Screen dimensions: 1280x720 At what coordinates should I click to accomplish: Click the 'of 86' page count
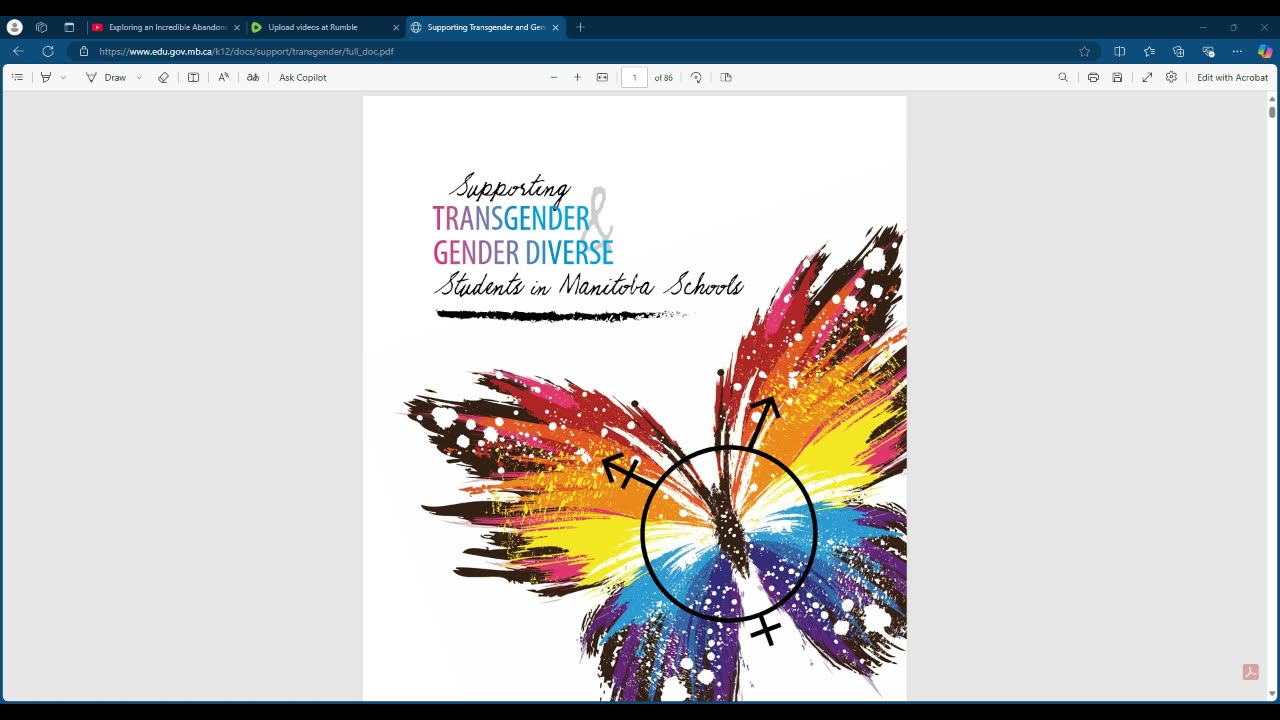click(663, 77)
